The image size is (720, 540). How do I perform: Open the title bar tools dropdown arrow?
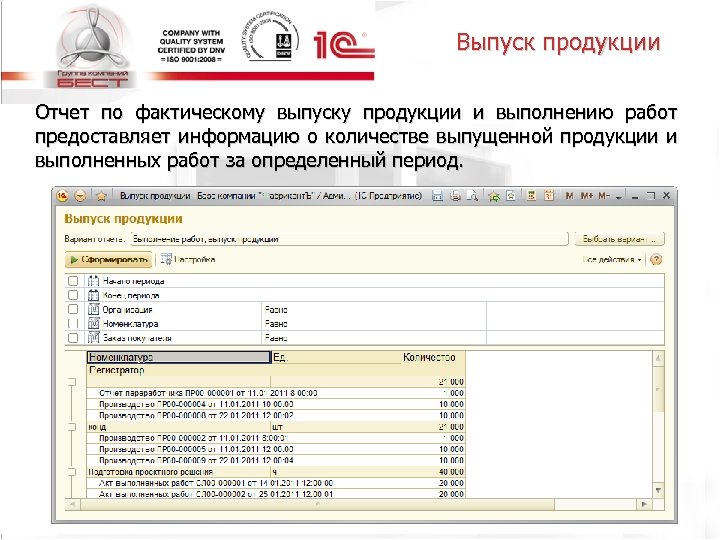point(619,197)
